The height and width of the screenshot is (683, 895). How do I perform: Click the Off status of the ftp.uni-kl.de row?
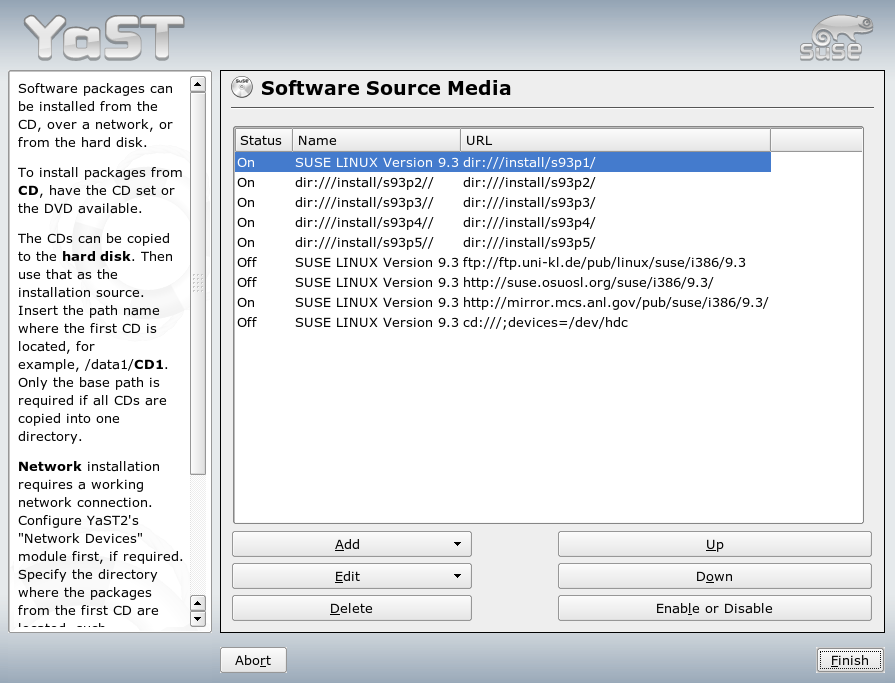click(247, 262)
